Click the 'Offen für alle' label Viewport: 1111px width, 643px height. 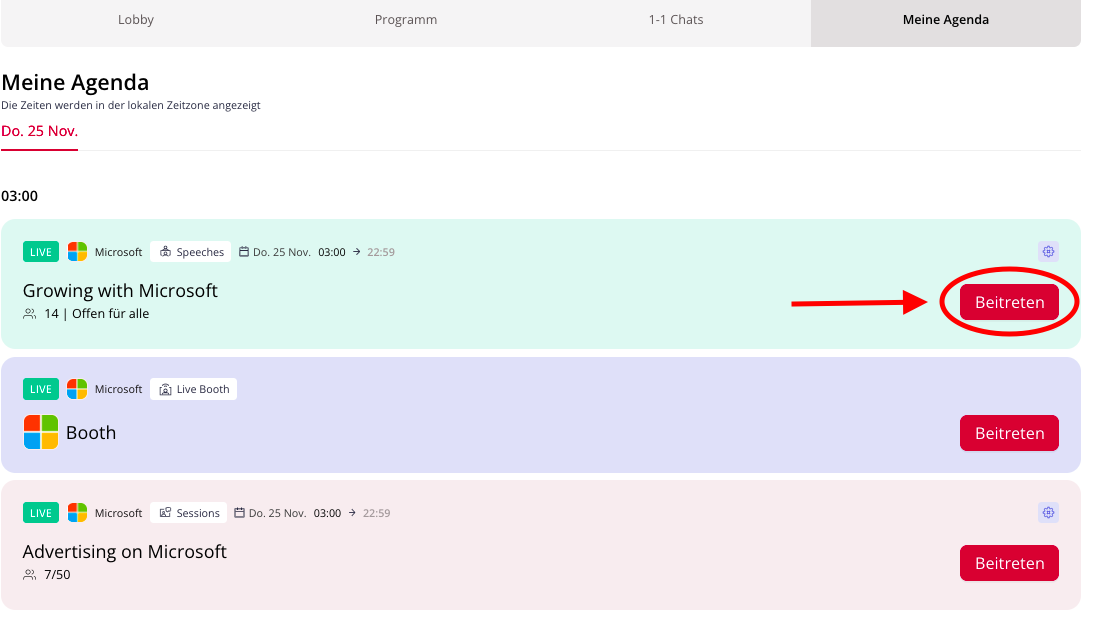(x=111, y=313)
